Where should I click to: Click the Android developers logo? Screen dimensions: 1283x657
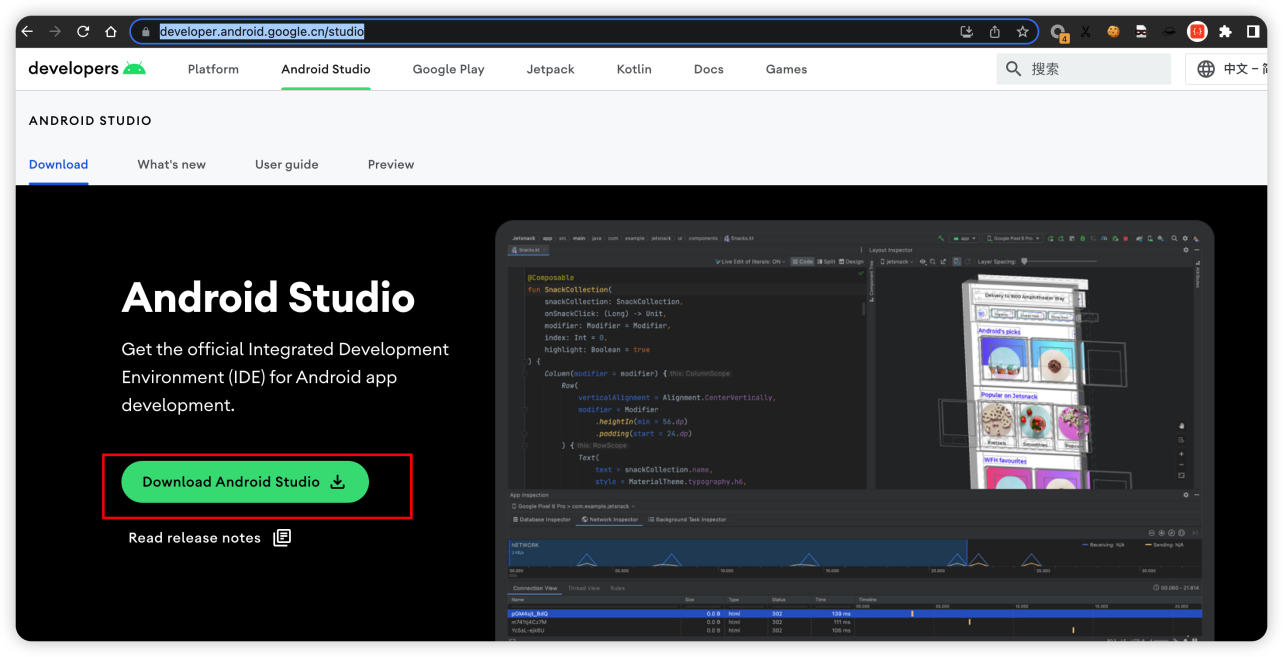click(x=87, y=69)
